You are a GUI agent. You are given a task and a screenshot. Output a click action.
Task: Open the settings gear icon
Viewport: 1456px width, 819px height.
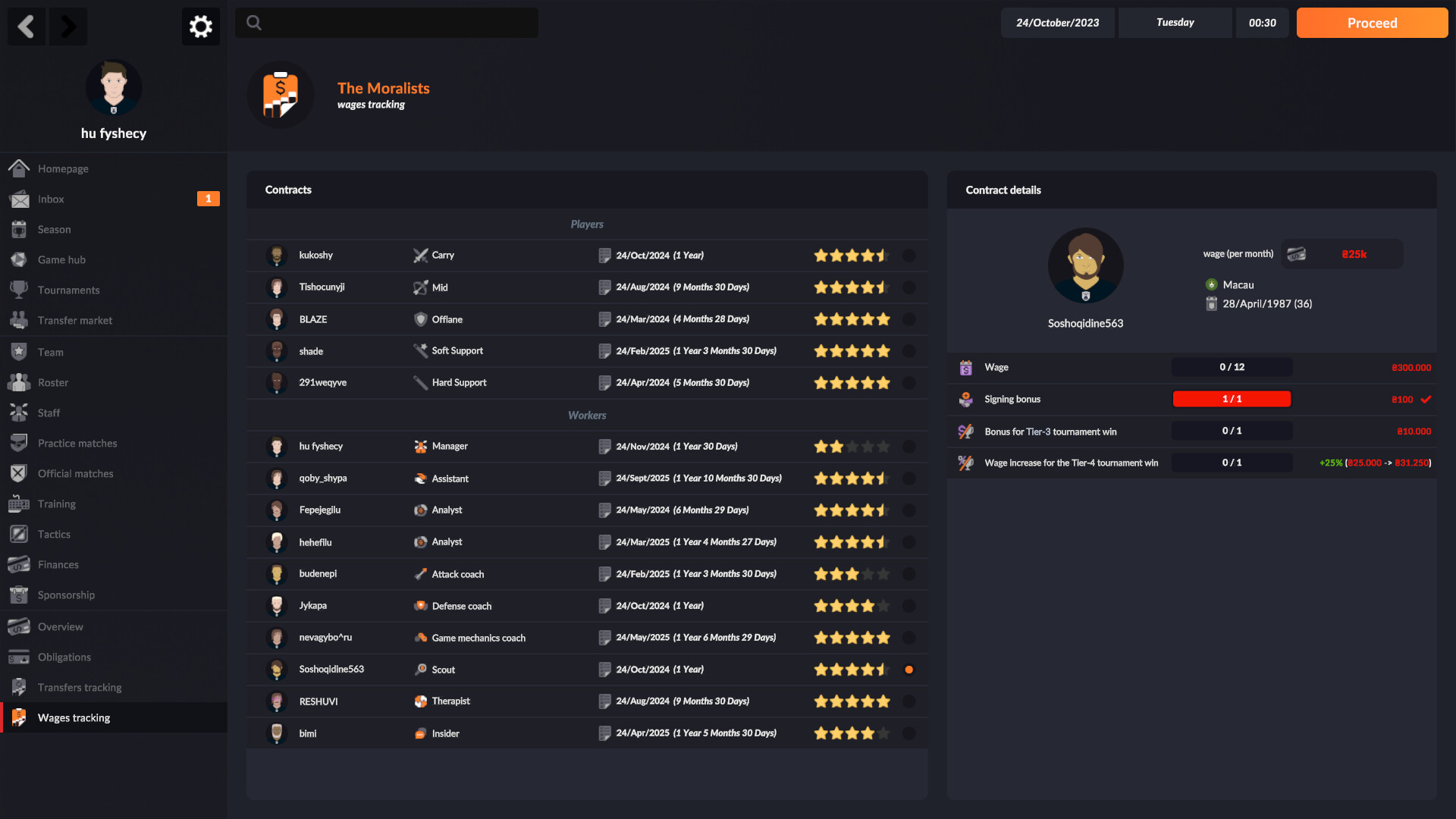[200, 26]
